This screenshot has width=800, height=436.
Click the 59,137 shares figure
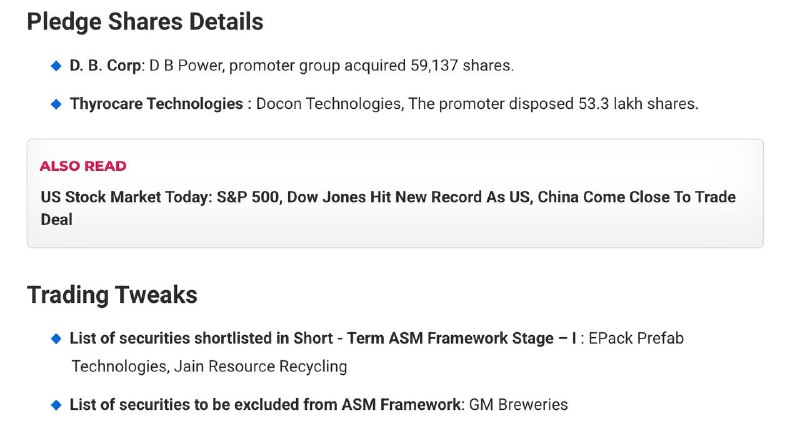(x=461, y=66)
